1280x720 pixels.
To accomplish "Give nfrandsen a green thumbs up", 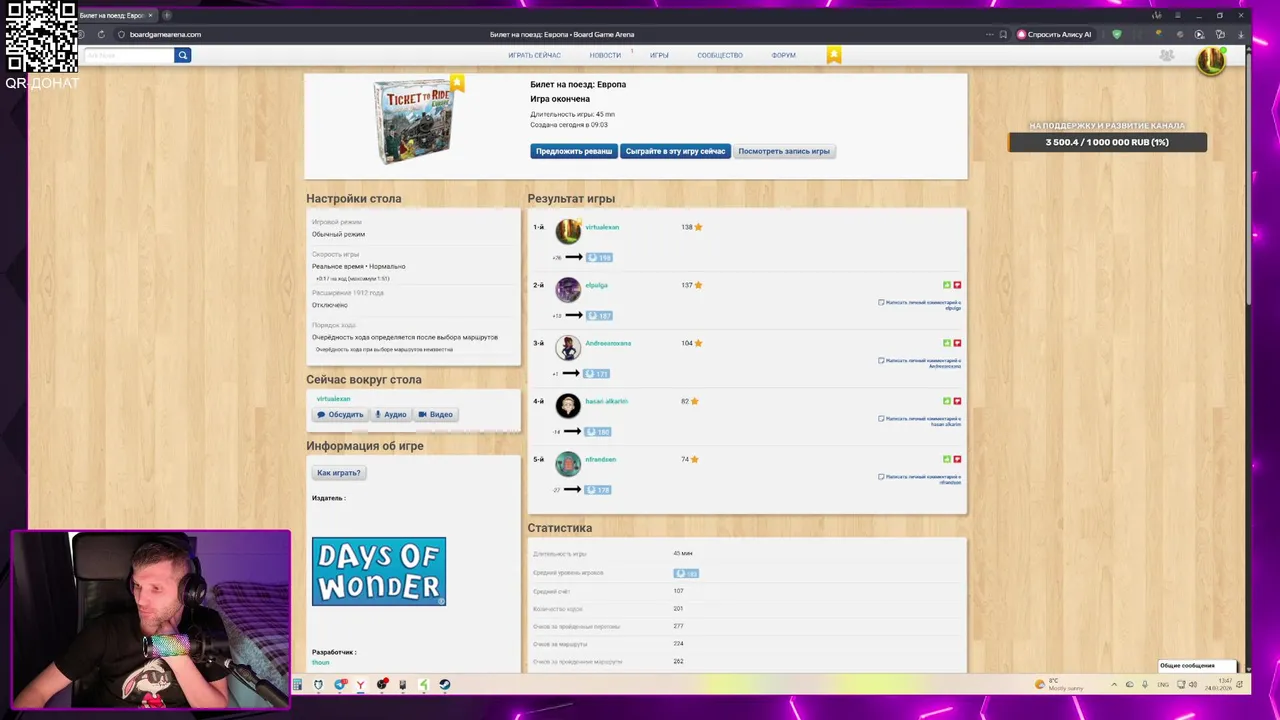I will (x=947, y=459).
